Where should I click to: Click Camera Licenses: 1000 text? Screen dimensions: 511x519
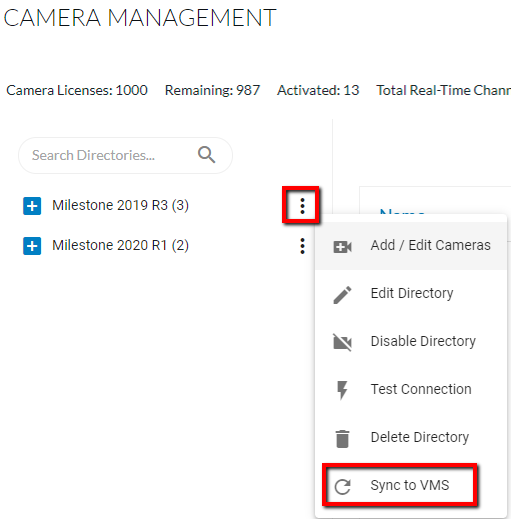click(x=77, y=90)
